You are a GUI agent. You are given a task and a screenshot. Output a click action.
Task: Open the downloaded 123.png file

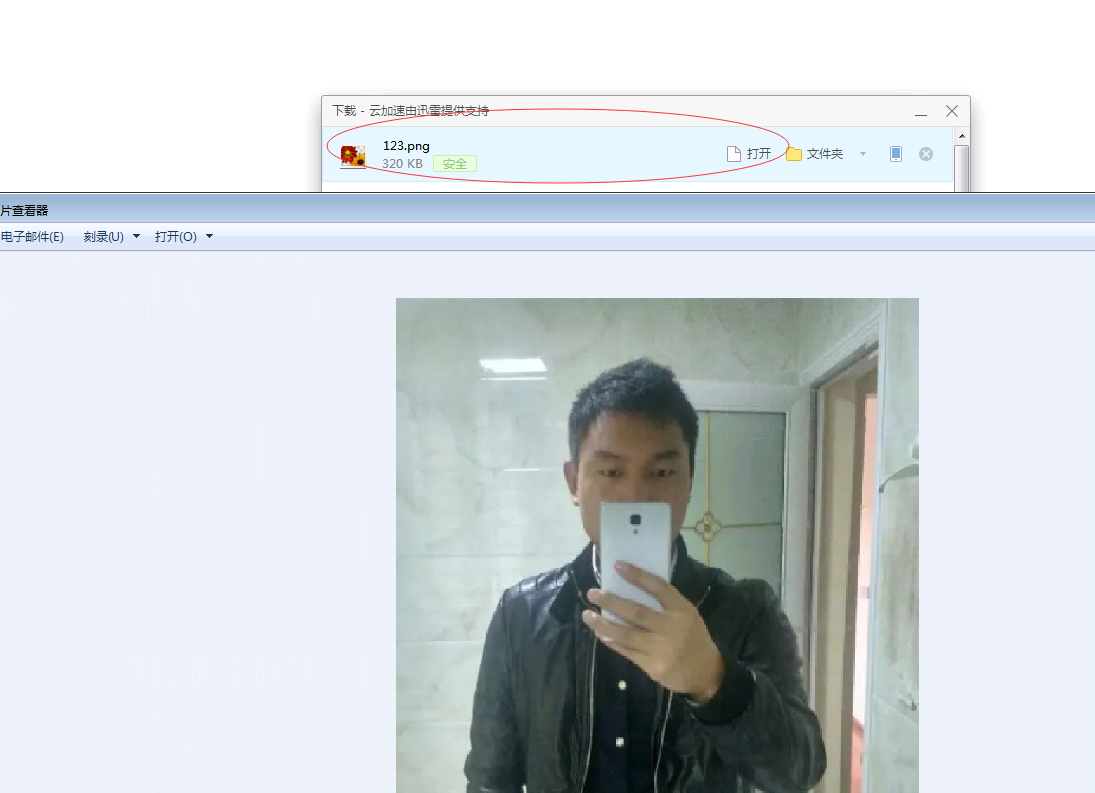[x=749, y=154]
